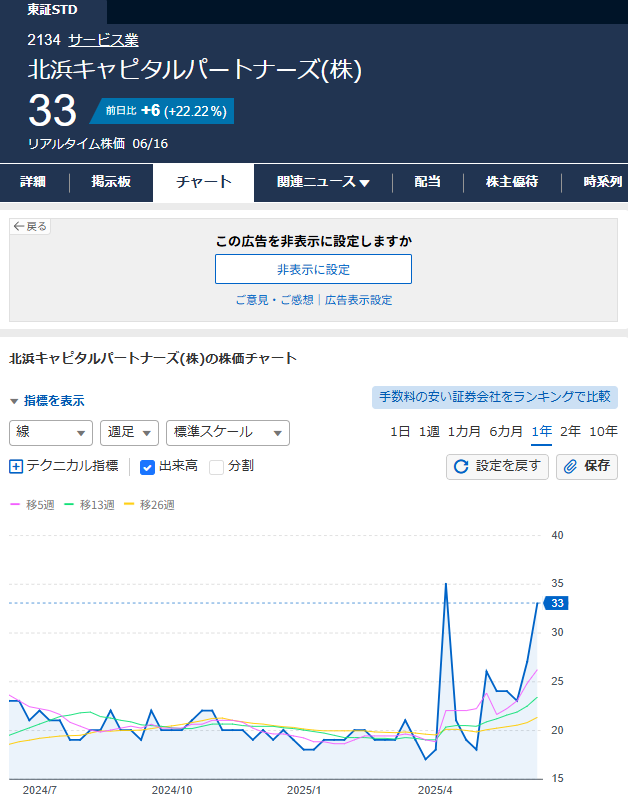Click the April 2025 price spike peak
Image resolution: width=628 pixels, height=801 pixels.
[446, 584]
